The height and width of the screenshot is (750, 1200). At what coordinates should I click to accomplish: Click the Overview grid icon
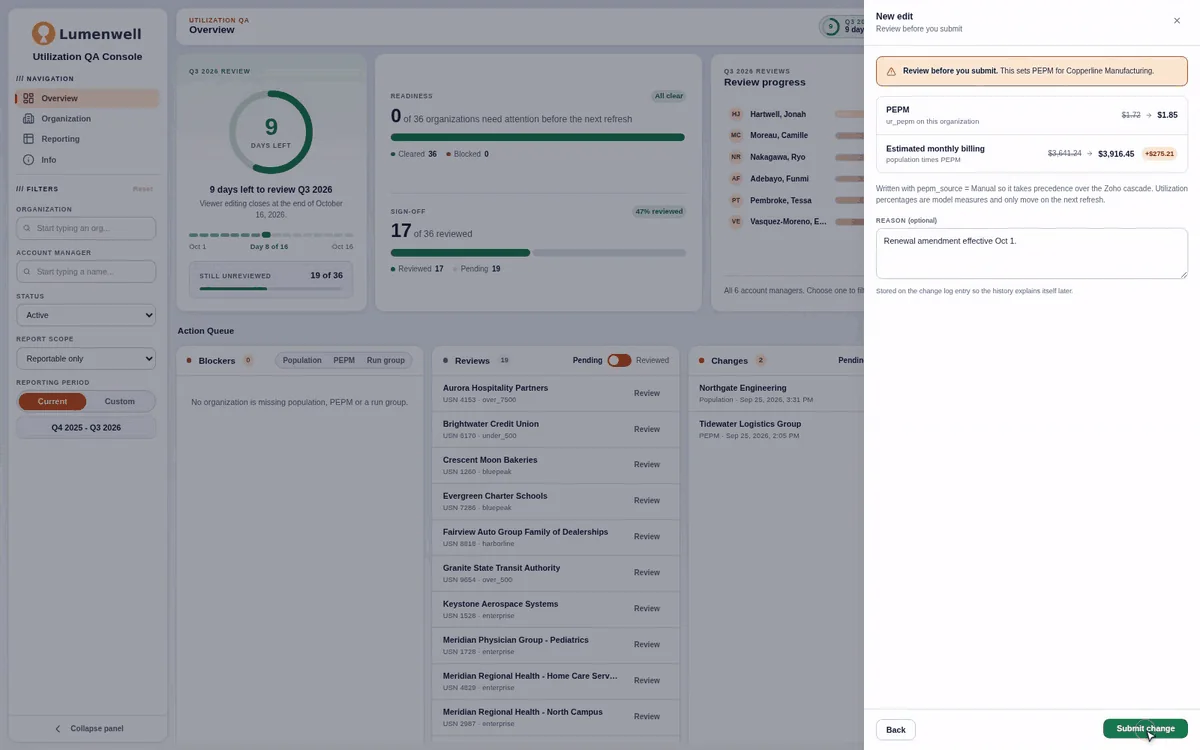pos(28,98)
